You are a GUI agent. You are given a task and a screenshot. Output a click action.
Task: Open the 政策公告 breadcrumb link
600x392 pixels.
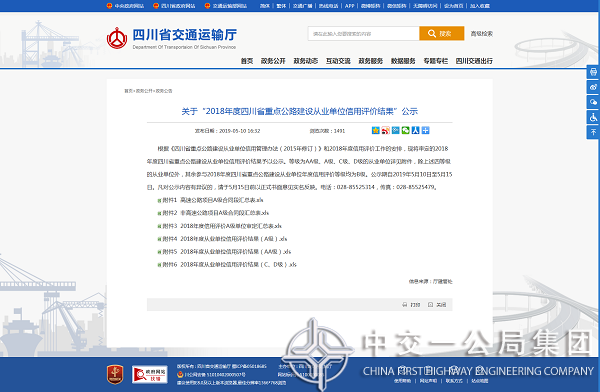coord(164,91)
